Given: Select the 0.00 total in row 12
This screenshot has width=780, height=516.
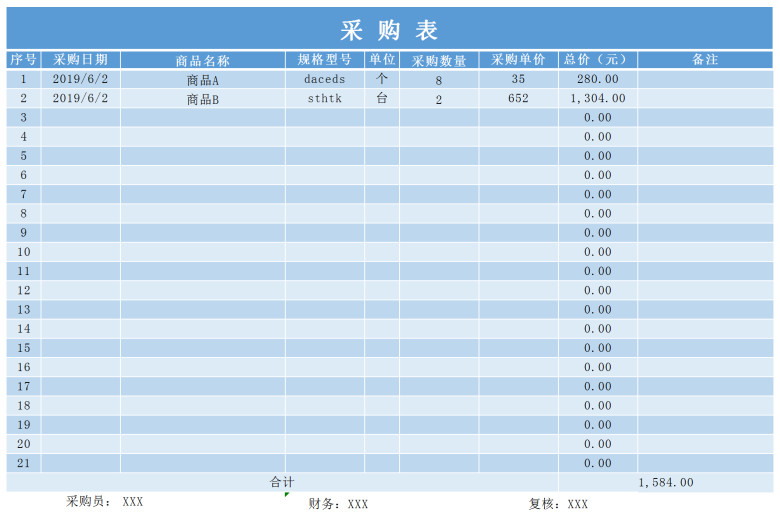Looking at the screenshot, I should [x=598, y=291].
